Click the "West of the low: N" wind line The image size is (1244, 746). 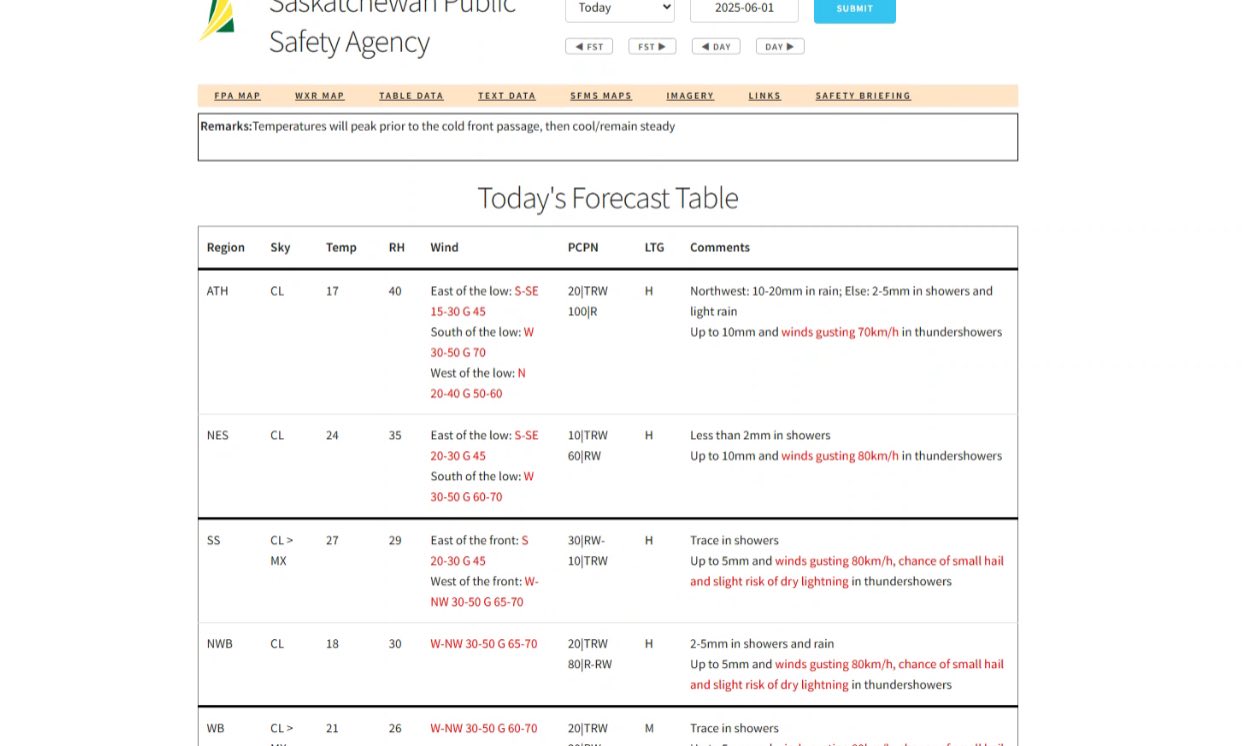click(x=478, y=373)
